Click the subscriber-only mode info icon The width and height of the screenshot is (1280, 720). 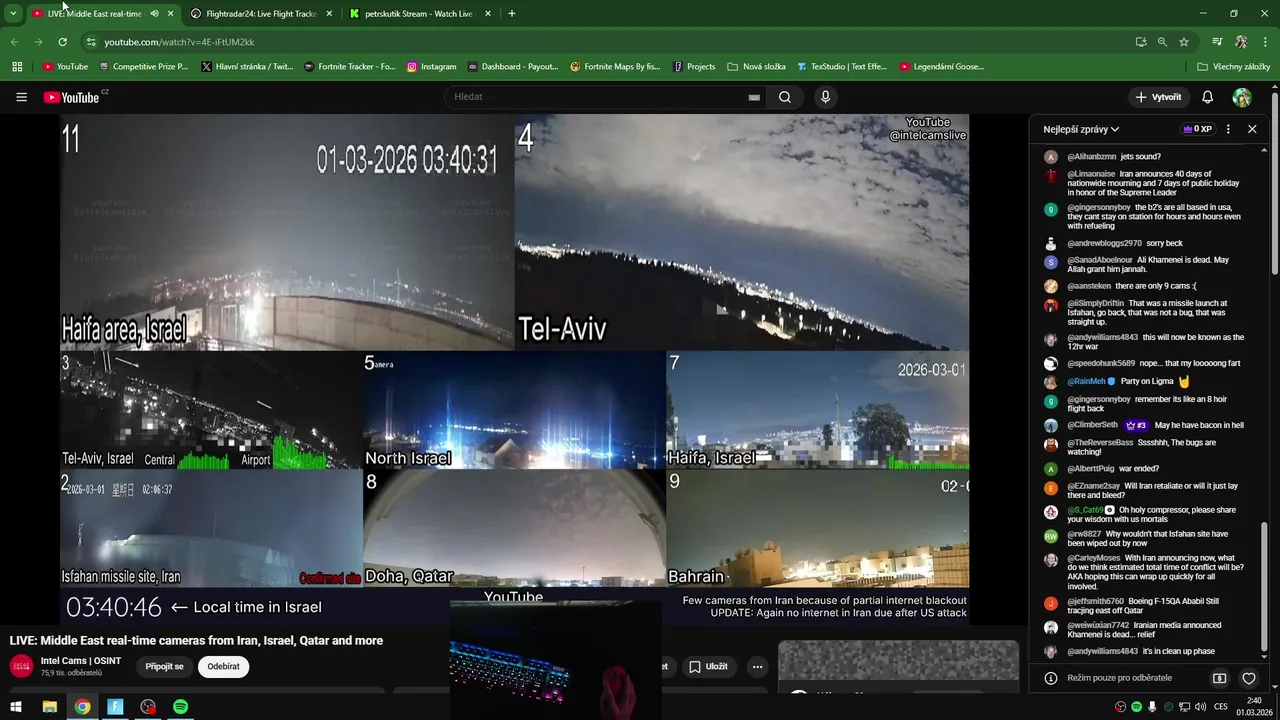coord(1050,678)
